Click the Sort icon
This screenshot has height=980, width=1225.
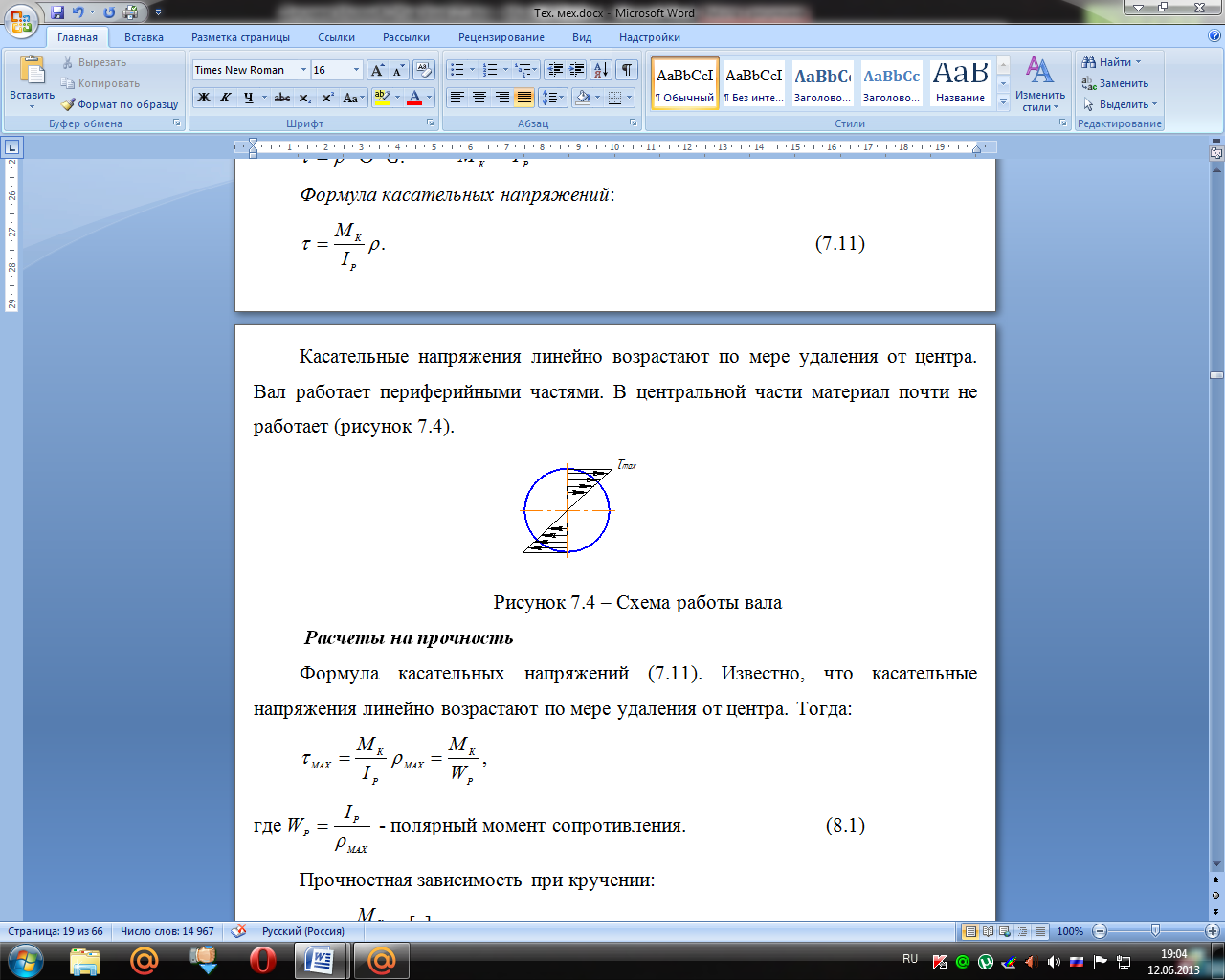(x=601, y=70)
